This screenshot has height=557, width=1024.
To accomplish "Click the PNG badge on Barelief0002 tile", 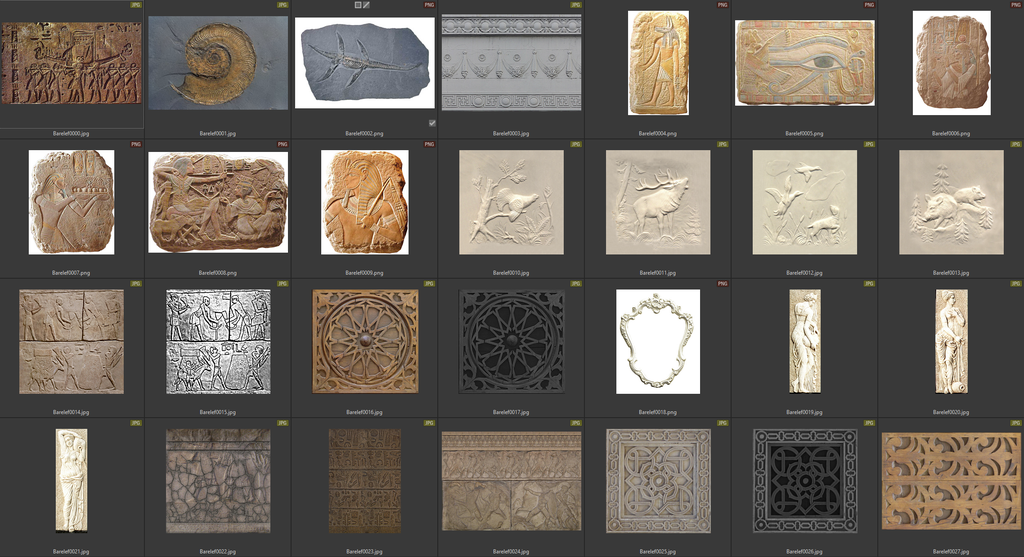I will tap(429, 5).
